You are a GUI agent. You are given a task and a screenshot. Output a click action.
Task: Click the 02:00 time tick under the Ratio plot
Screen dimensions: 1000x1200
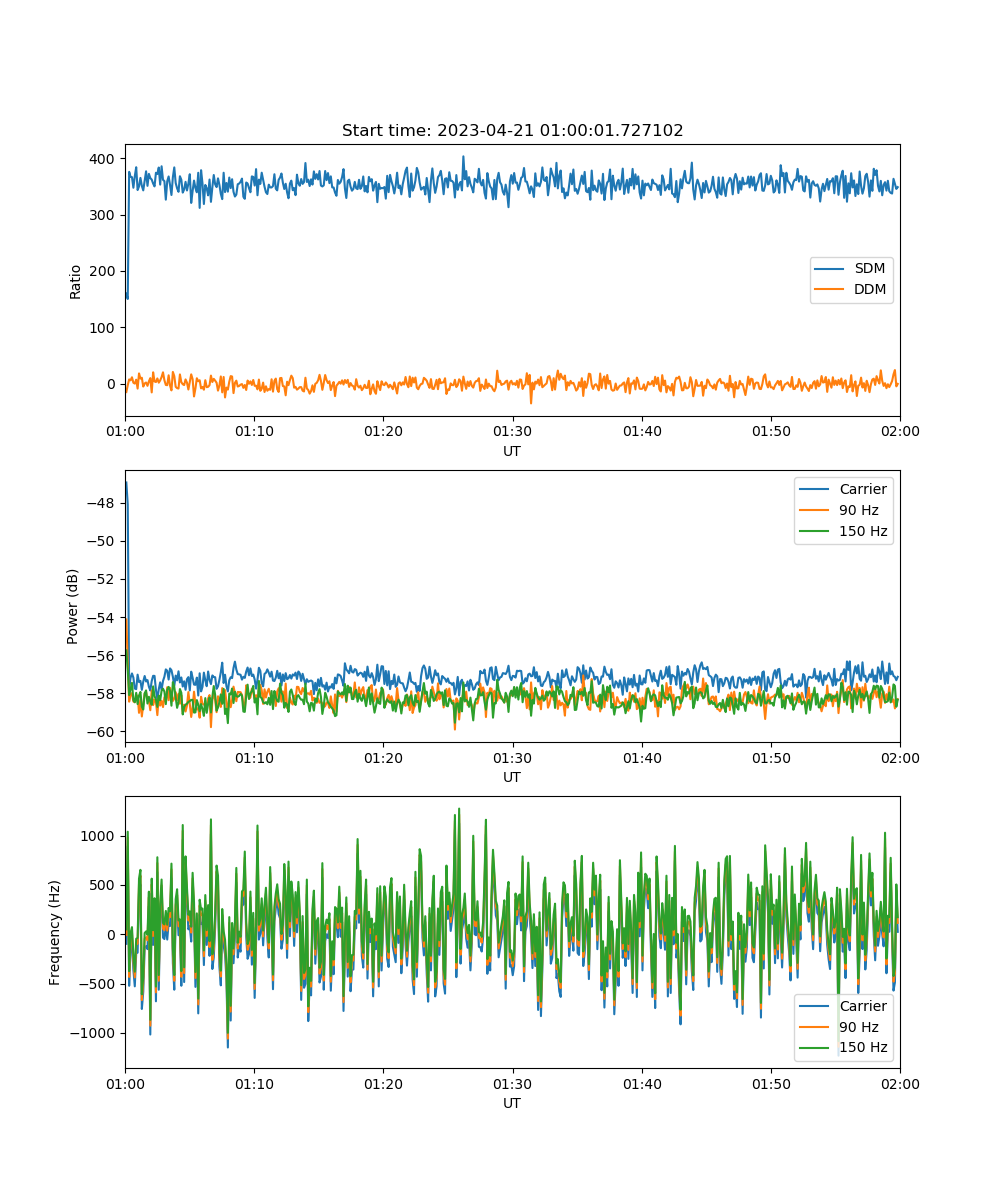click(x=900, y=431)
